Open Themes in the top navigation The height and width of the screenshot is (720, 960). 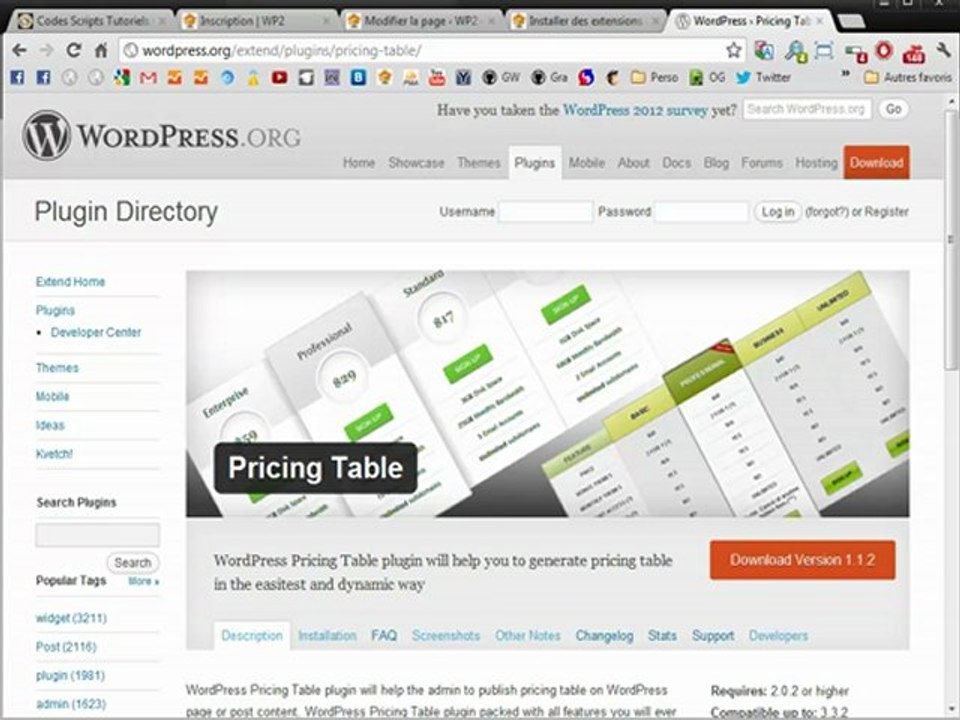pyautogui.click(x=479, y=163)
